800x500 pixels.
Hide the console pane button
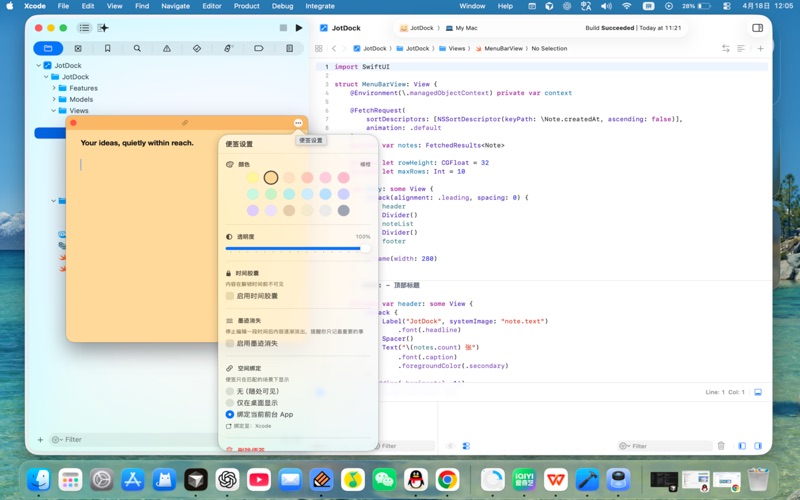click(x=758, y=446)
